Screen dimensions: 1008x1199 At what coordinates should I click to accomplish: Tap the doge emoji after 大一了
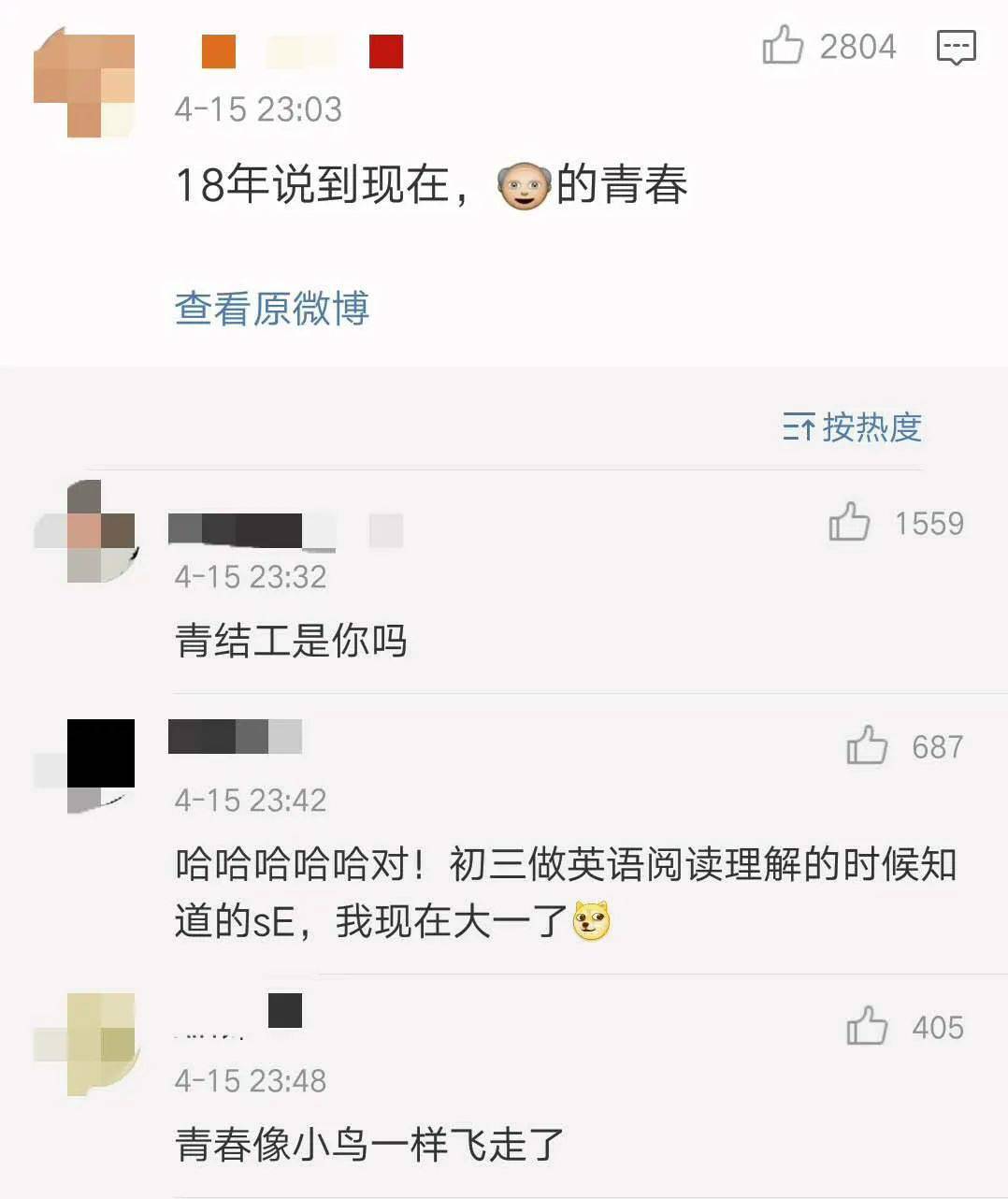click(x=591, y=921)
